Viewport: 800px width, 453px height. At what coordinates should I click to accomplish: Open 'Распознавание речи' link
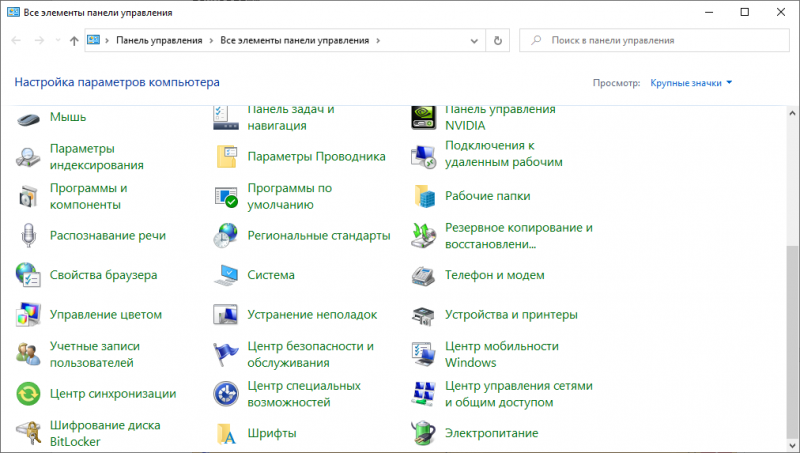click(x=108, y=236)
